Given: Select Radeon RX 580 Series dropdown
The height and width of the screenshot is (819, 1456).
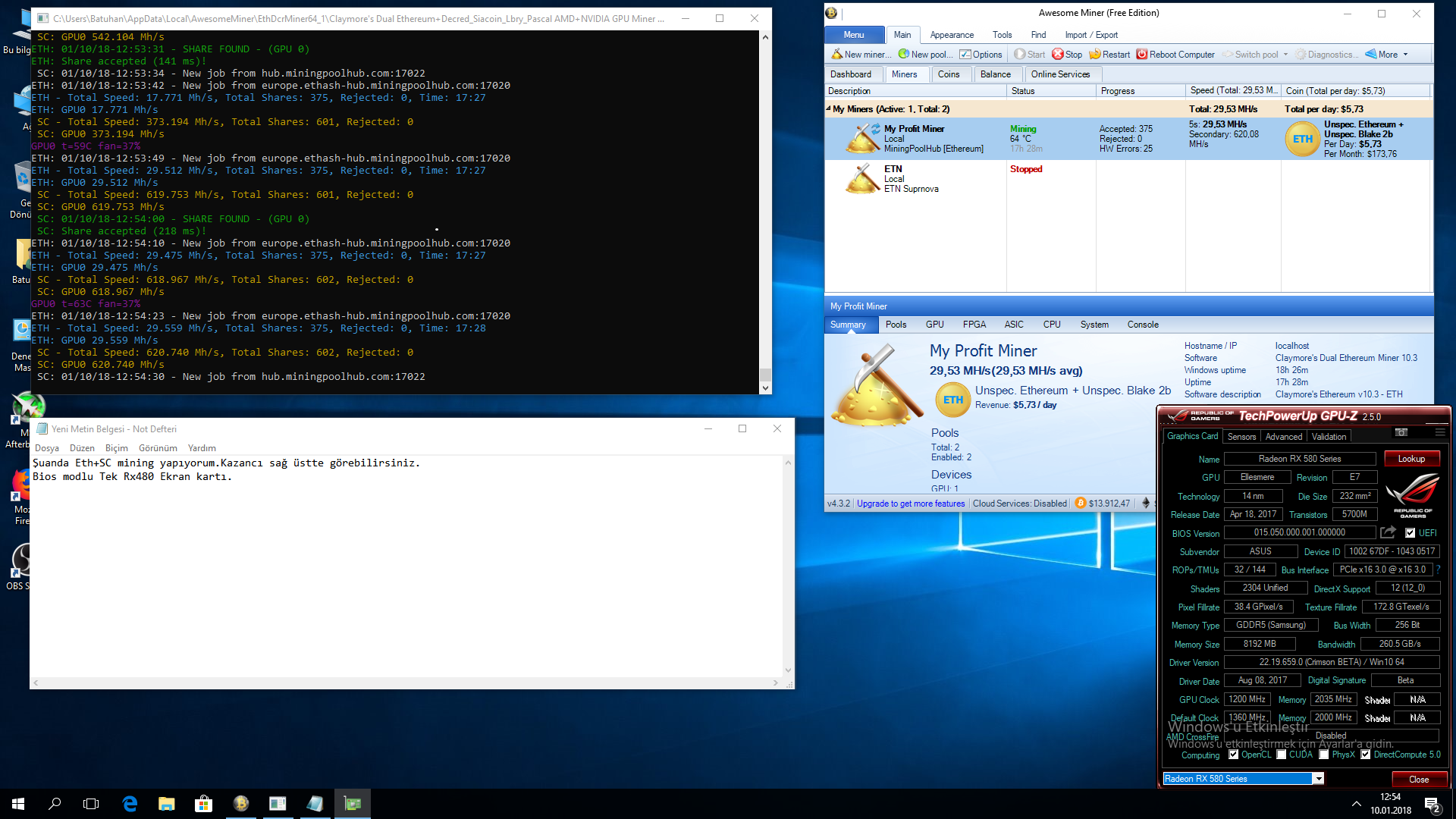Looking at the screenshot, I should (x=1243, y=778).
